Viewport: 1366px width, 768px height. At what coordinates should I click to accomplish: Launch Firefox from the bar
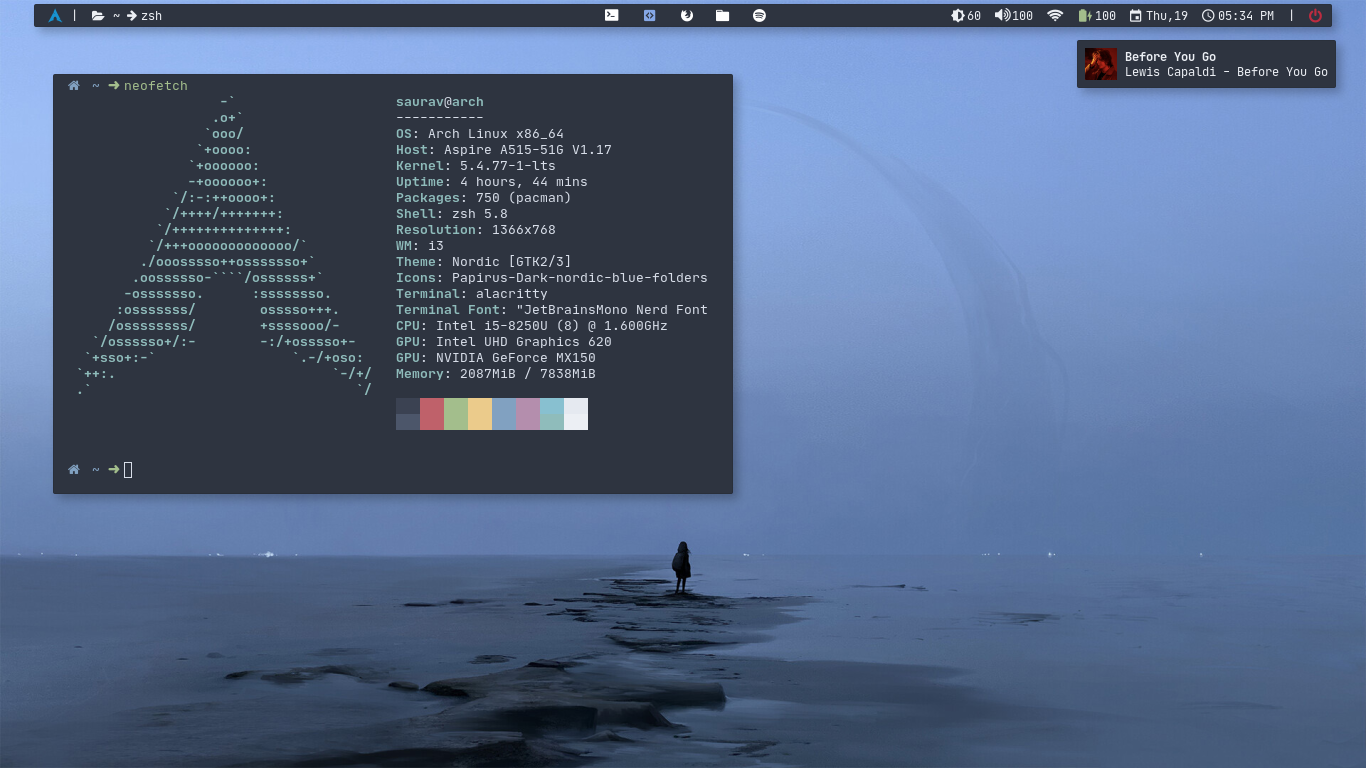point(687,15)
